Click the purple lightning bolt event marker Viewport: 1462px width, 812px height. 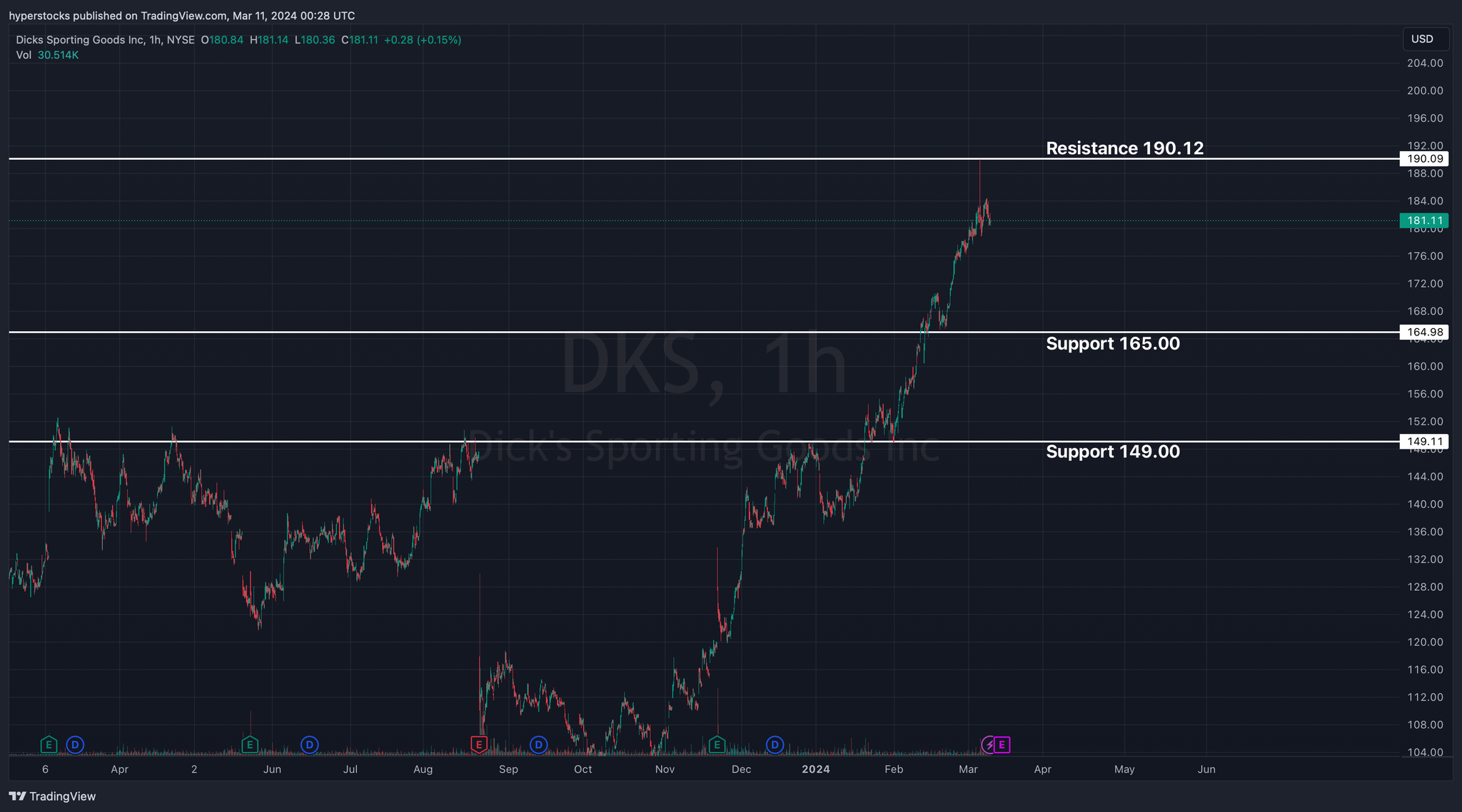[989, 745]
